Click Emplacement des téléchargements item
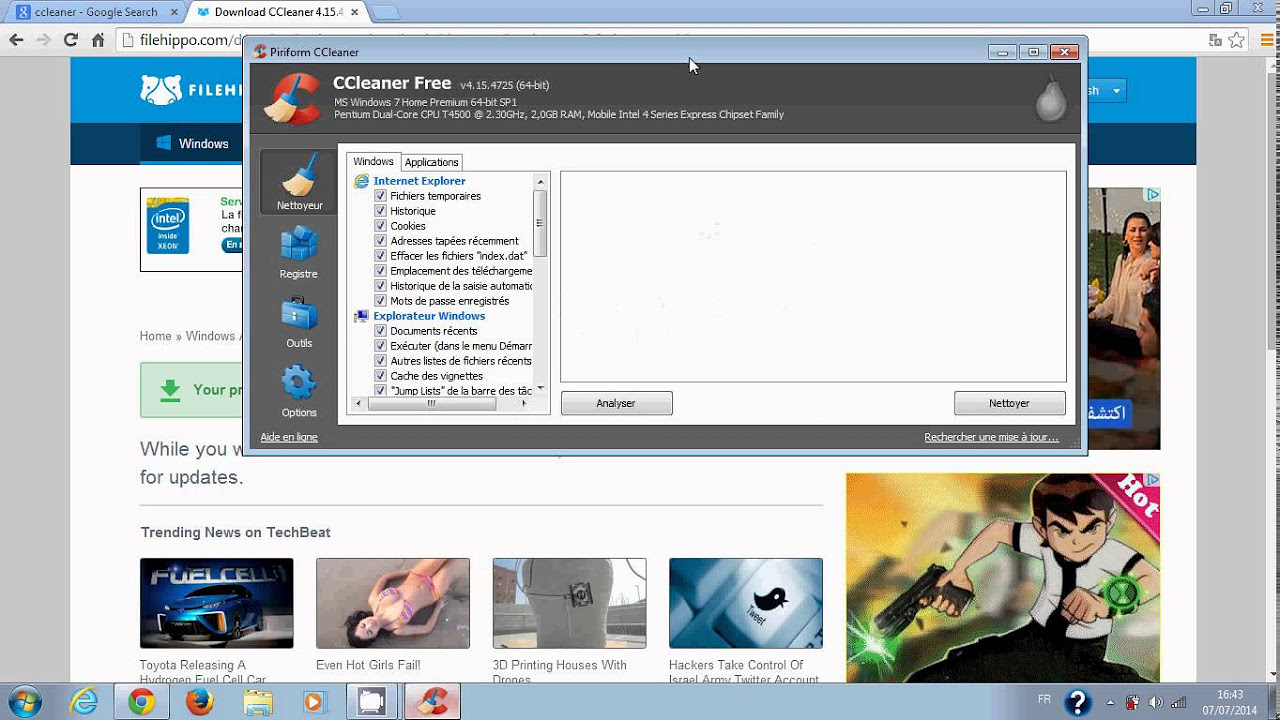 click(x=461, y=271)
